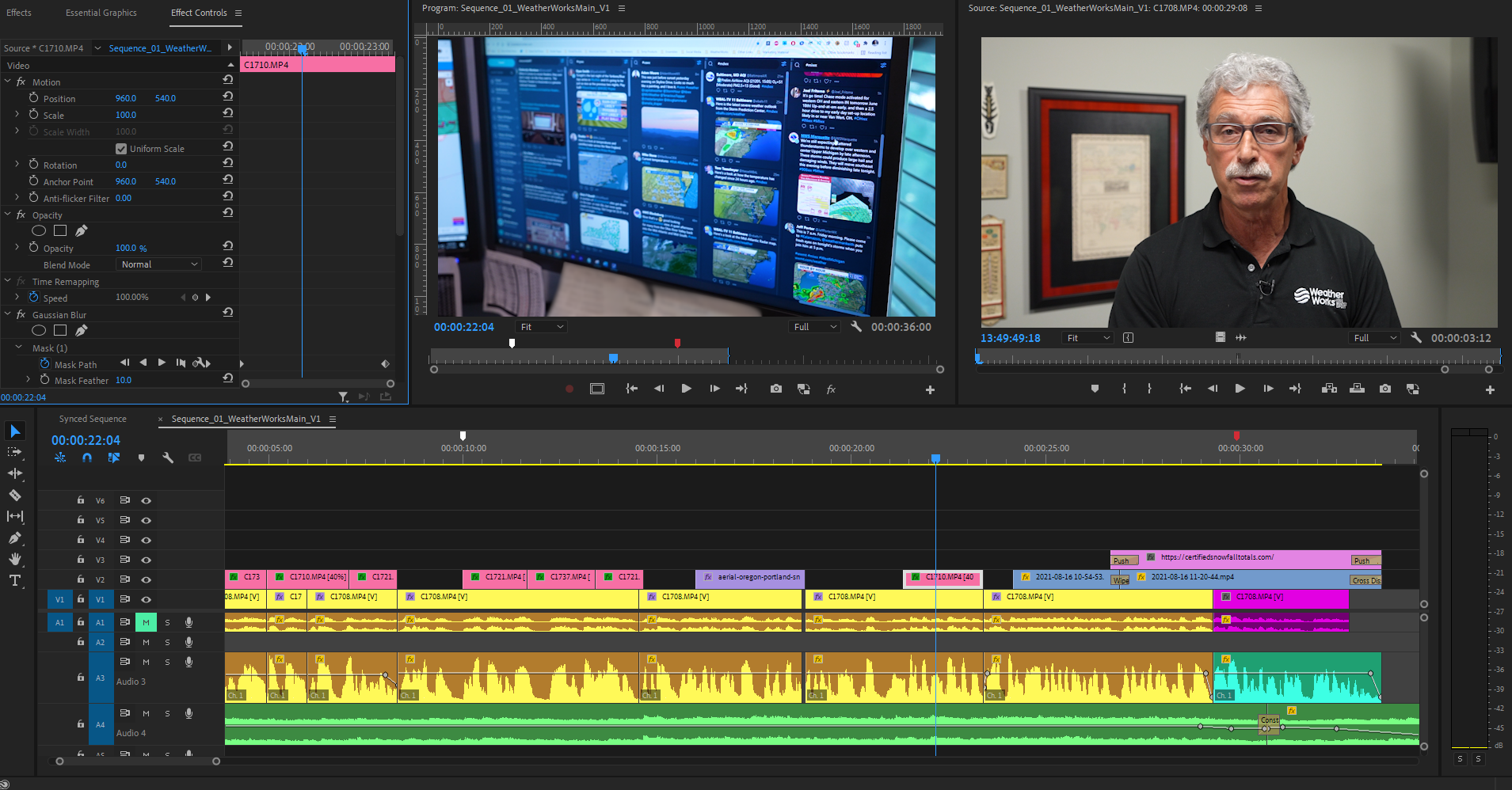
Task: Click Filter properties funnel in Effect Controls
Action: [343, 397]
